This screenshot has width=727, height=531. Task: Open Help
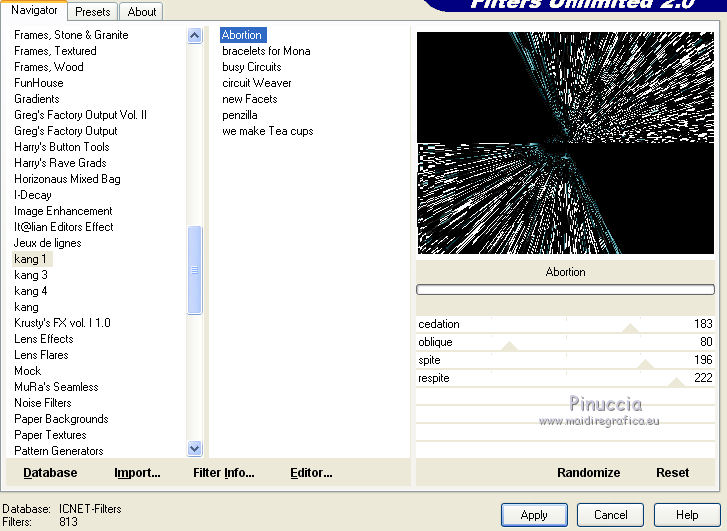(687, 515)
